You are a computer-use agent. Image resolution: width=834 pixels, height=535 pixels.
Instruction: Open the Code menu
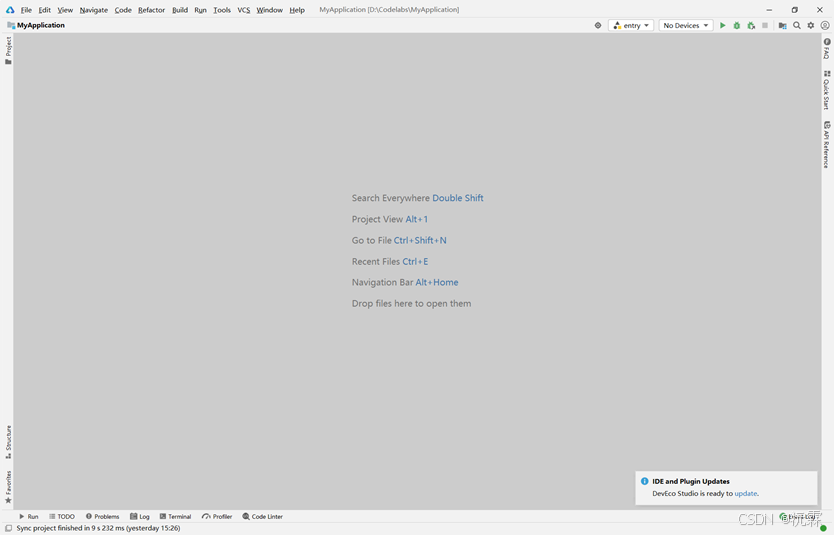pyautogui.click(x=123, y=10)
